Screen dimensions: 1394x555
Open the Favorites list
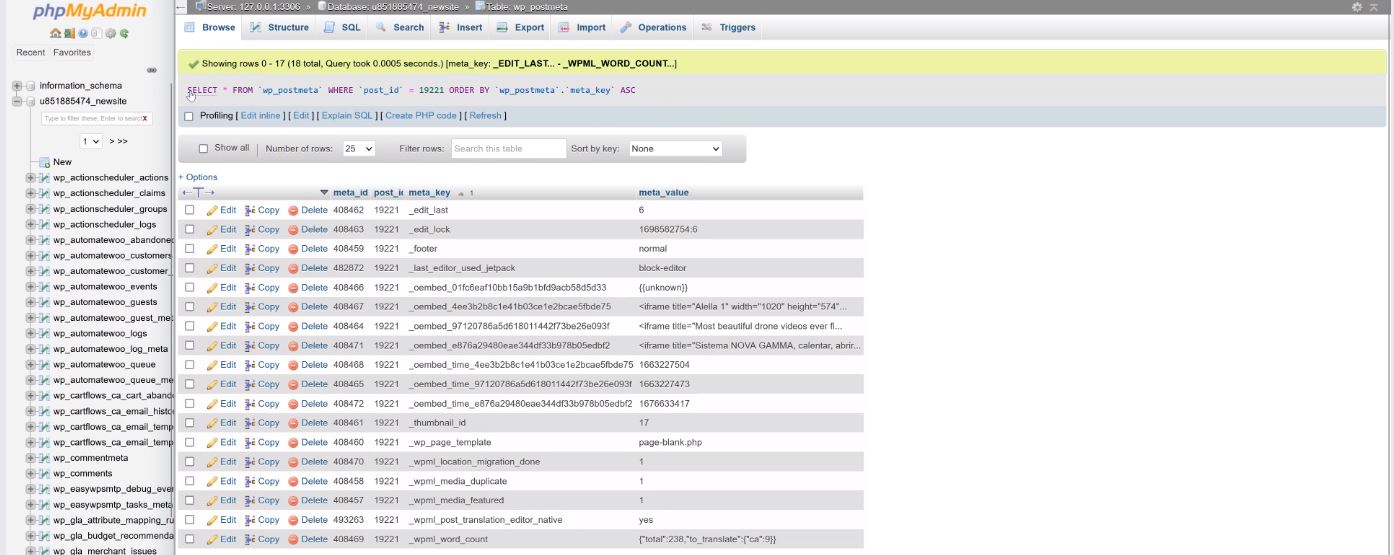[x=72, y=52]
